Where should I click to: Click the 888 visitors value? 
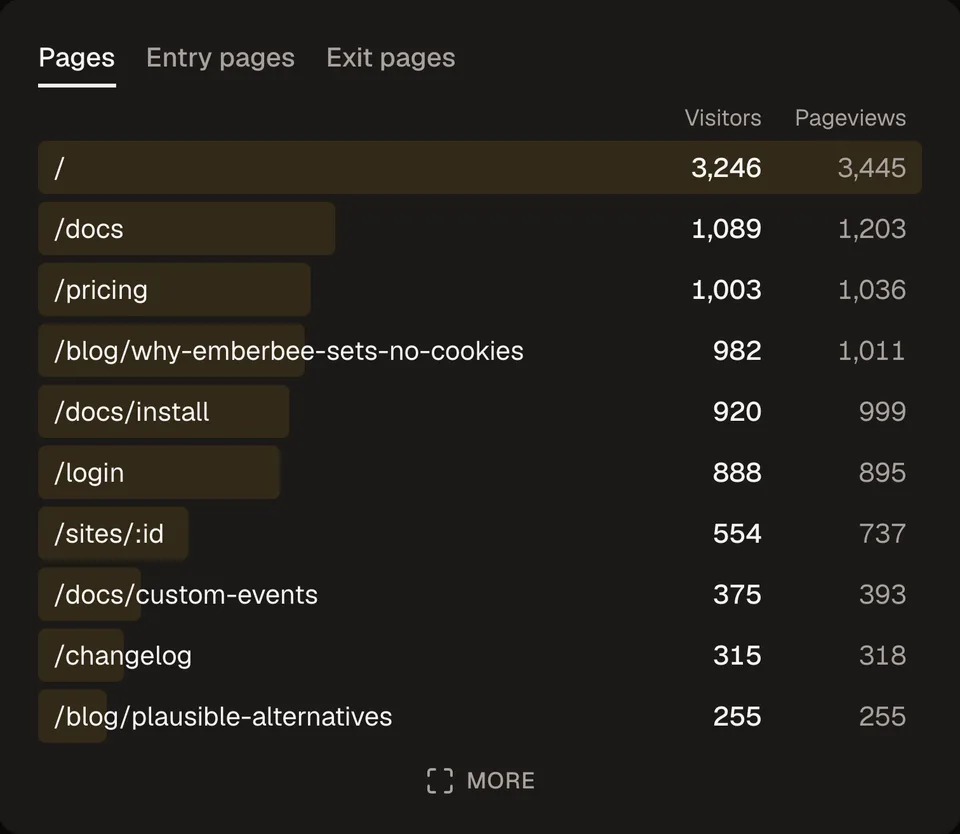(737, 472)
